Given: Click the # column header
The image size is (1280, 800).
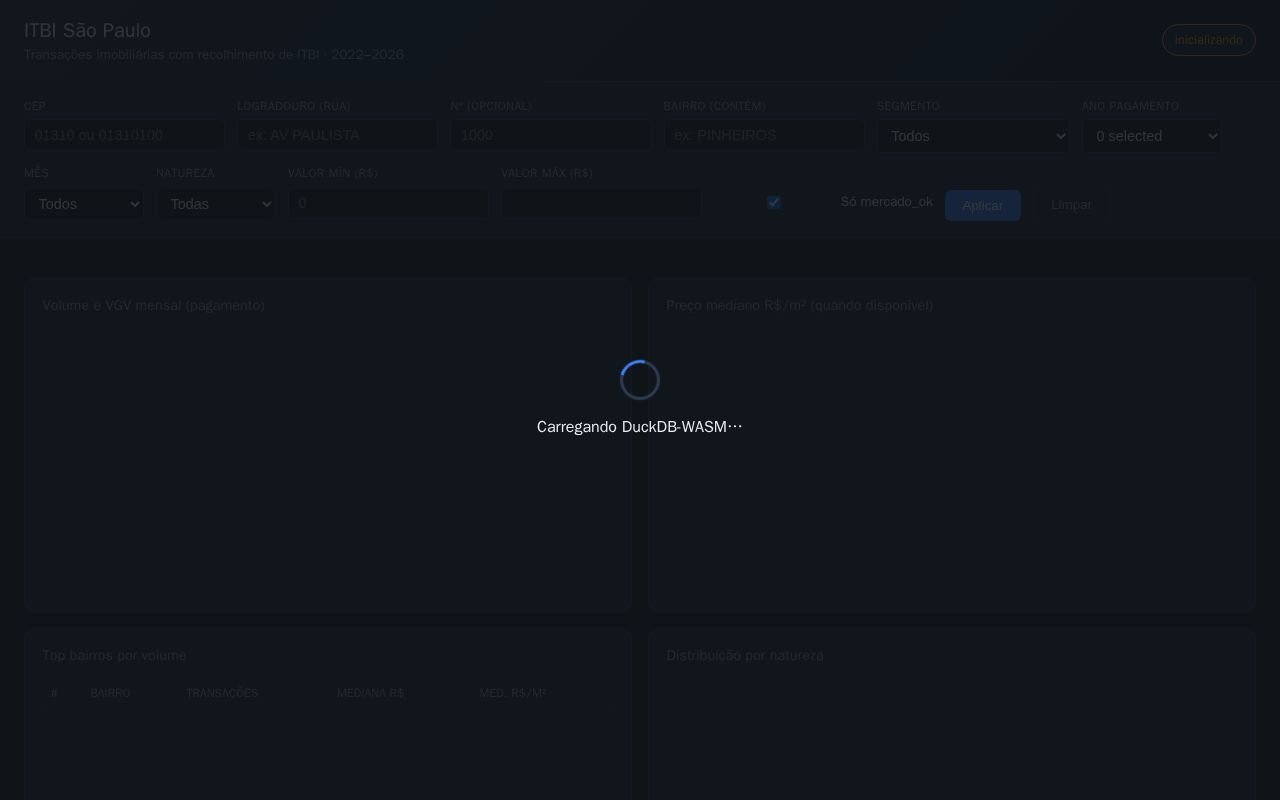Looking at the screenshot, I should point(54,693).
